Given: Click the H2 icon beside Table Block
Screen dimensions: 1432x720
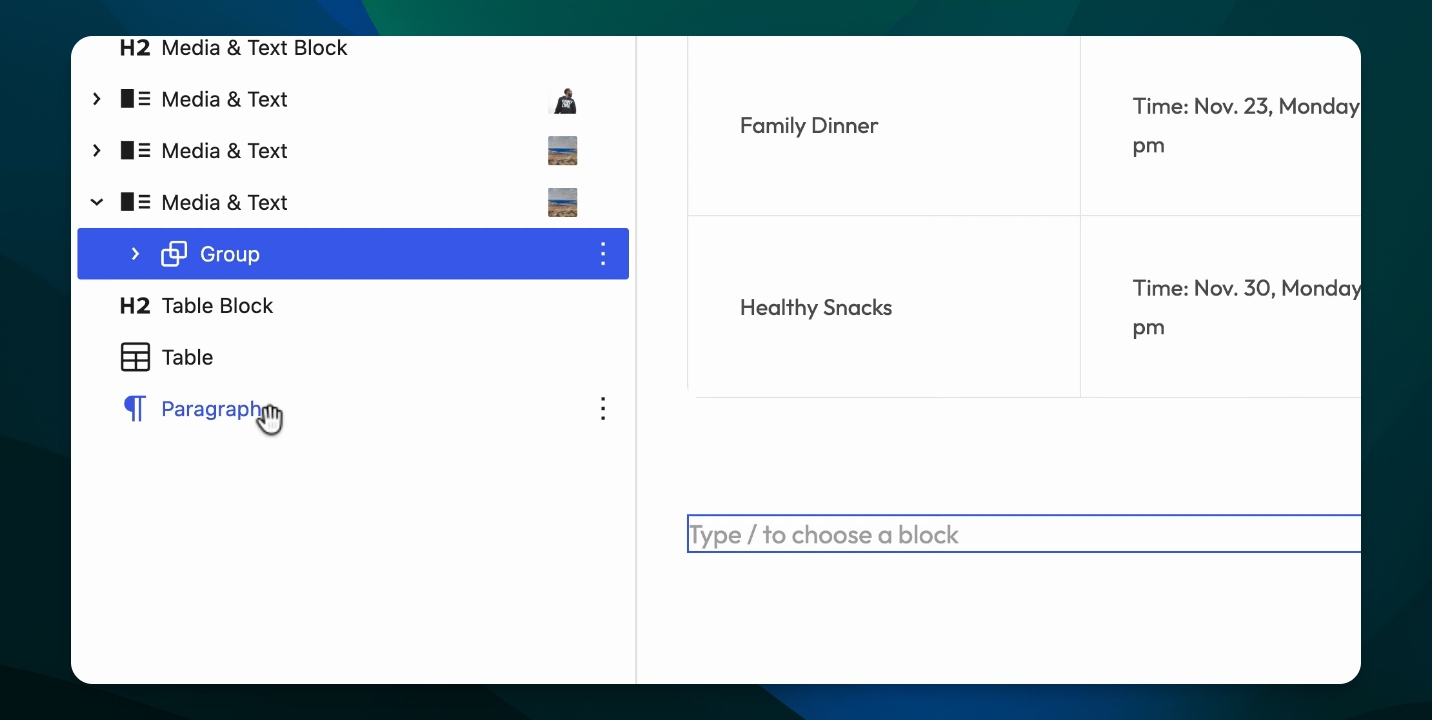Looking at the screenshot, I should 135,306.
